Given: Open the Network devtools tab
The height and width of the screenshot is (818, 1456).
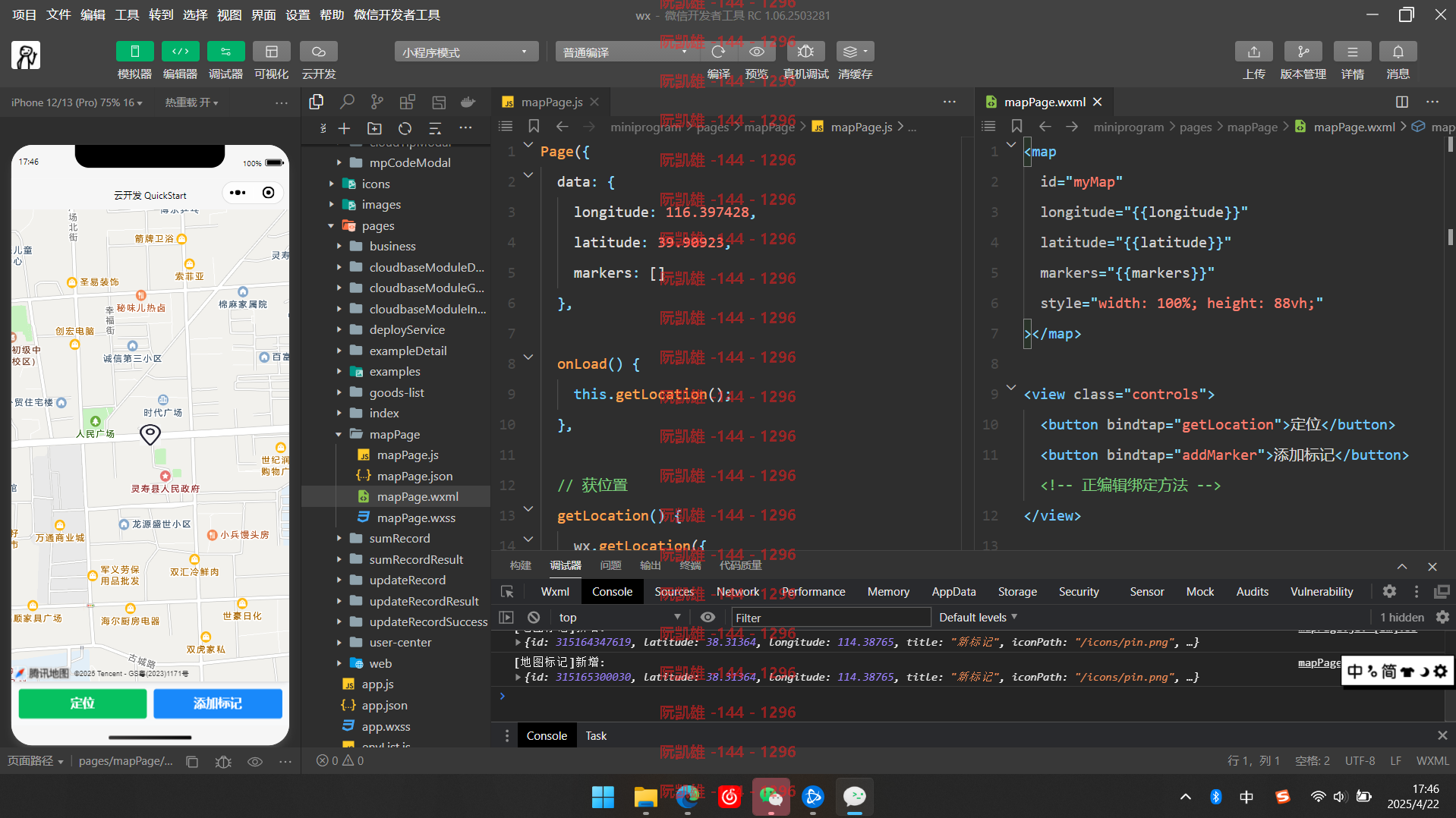Looking at the screenshot, I should point(738,592).
